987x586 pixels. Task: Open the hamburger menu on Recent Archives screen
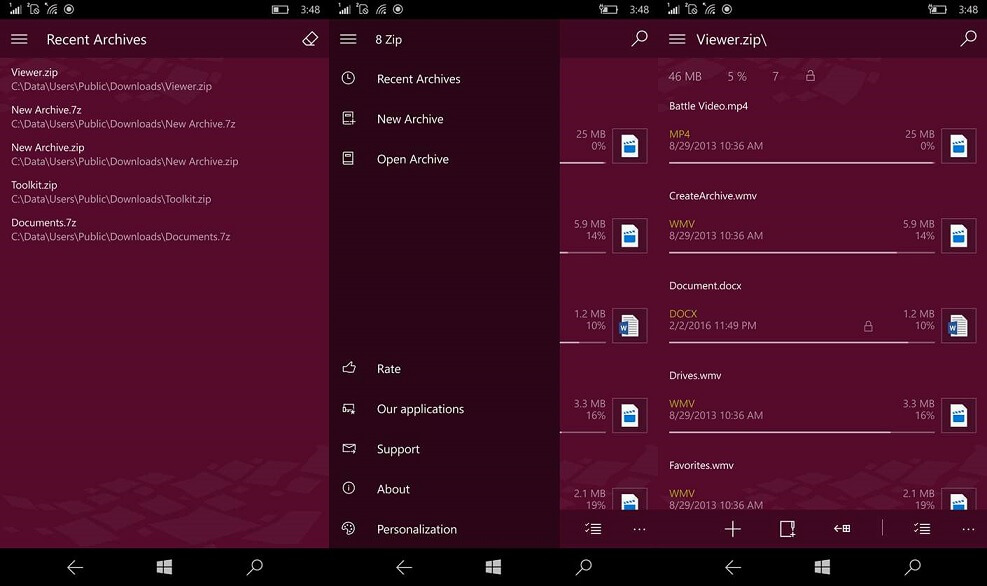pyautogui.click(x=20, y=39)
